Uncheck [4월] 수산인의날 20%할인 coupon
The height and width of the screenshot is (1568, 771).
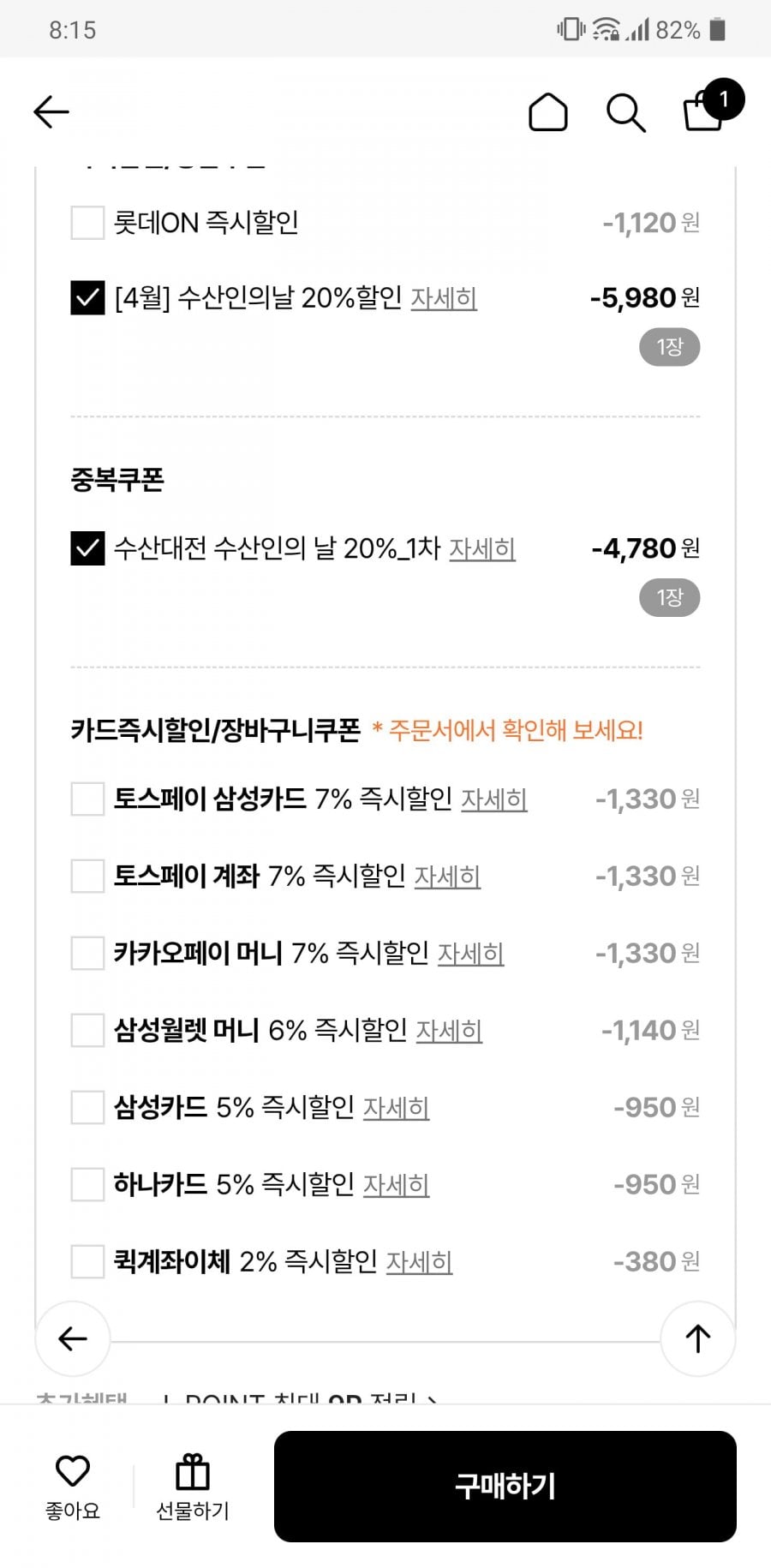[87, 298]
